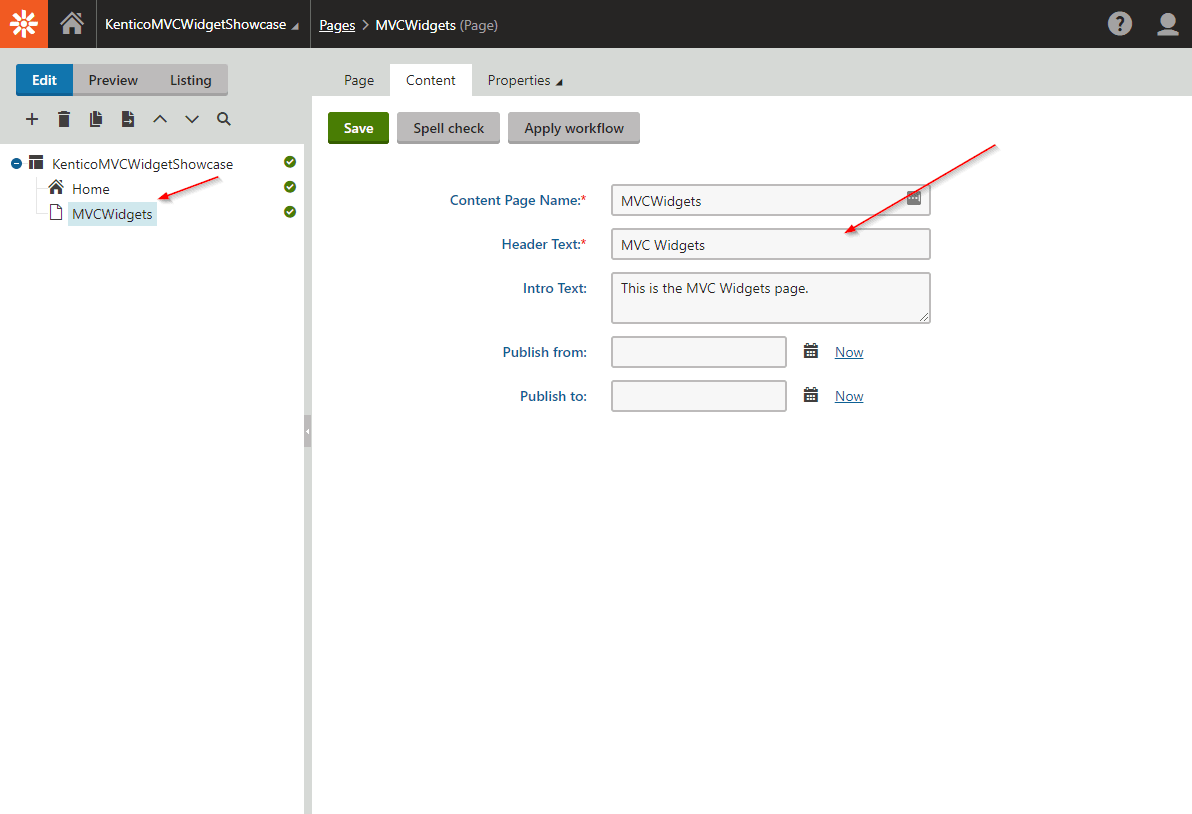Switch to Preview mode

pyautogui.click(x=113, y=80)
